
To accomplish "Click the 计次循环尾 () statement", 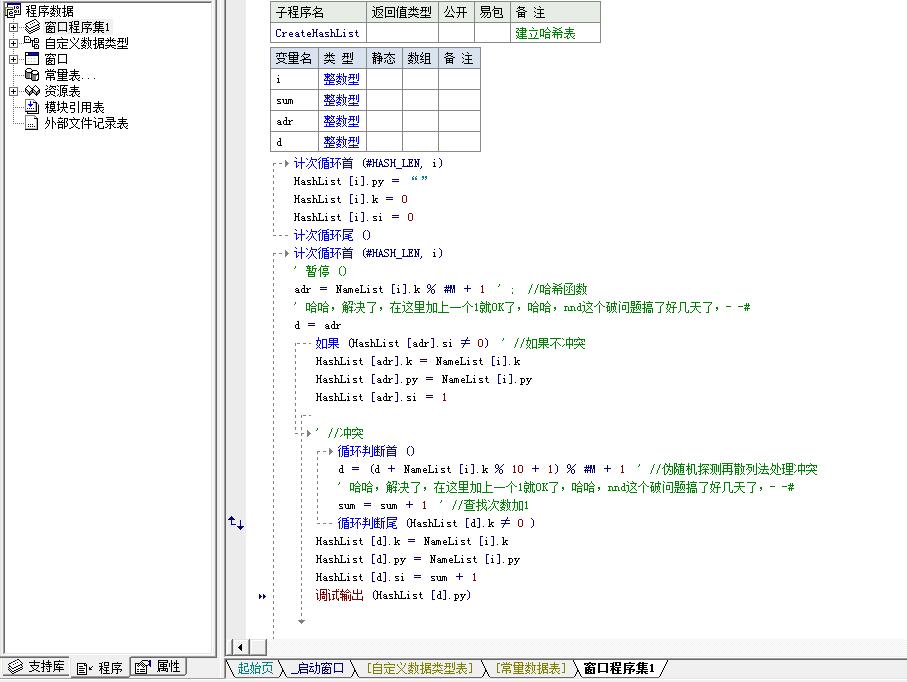I will [x=332, y=235].
